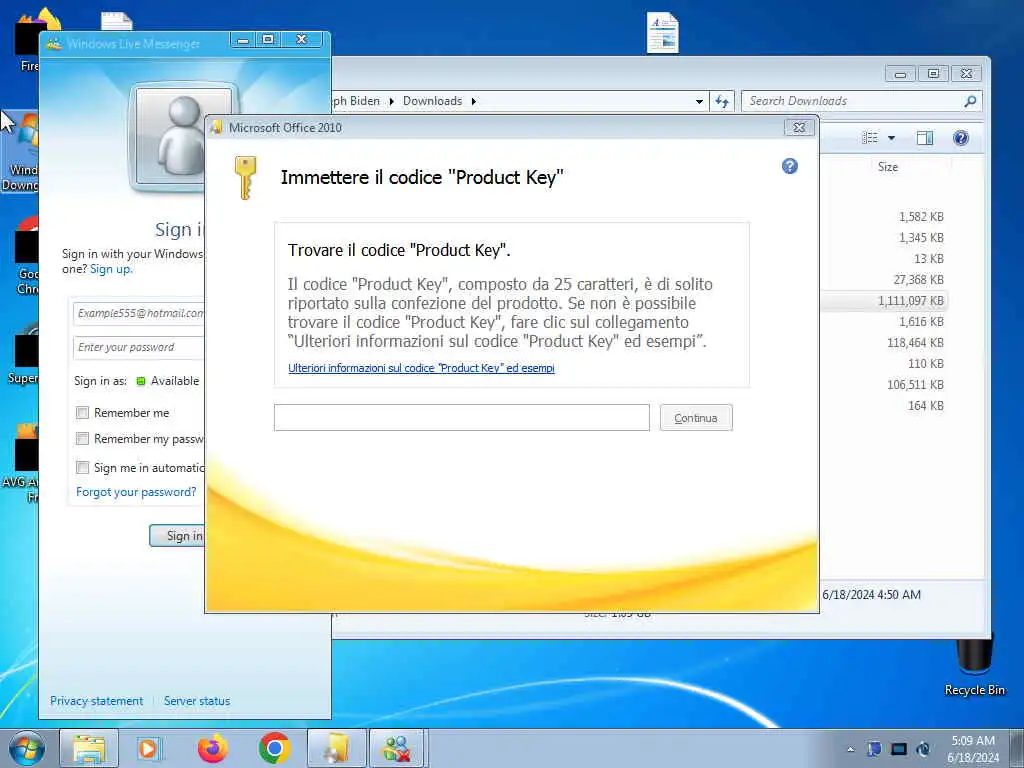1024x768 pixels.
Task: Select Downloads in Explorer breadcrumb
Action: [x=432, y=101]
